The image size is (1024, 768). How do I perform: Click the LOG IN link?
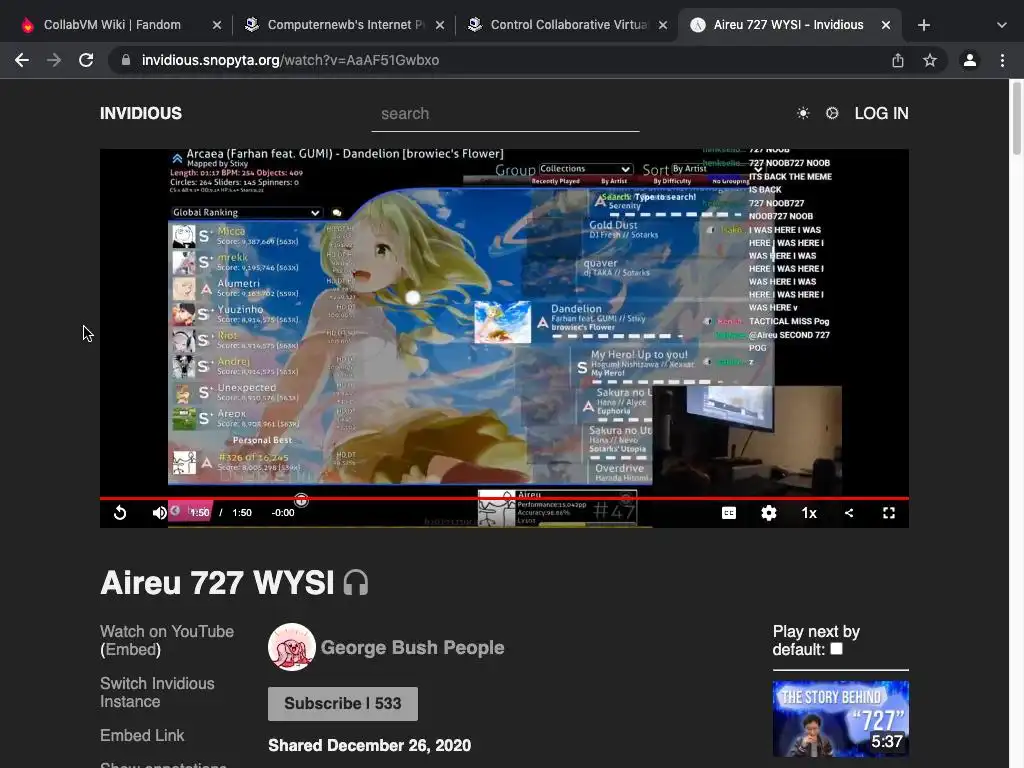coord(882,113)
